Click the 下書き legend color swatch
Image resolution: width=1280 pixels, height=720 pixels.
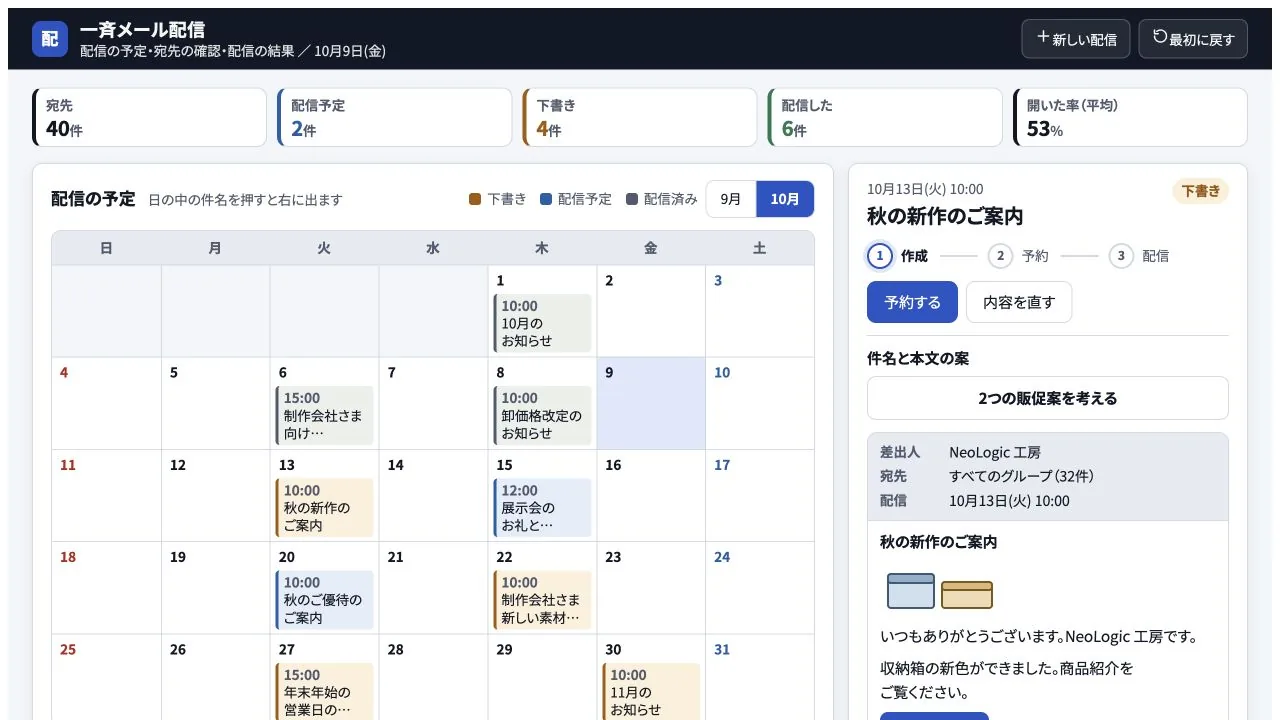tap(475, 199)
